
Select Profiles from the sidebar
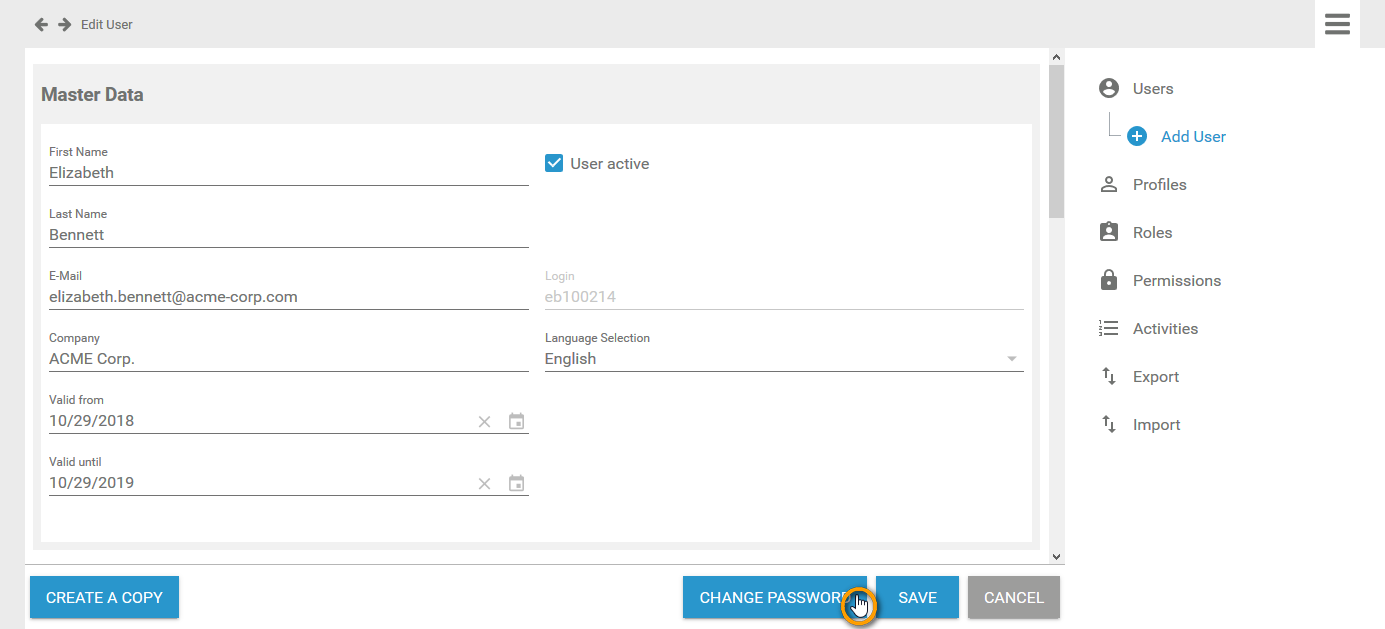(x=1159, y=184)
